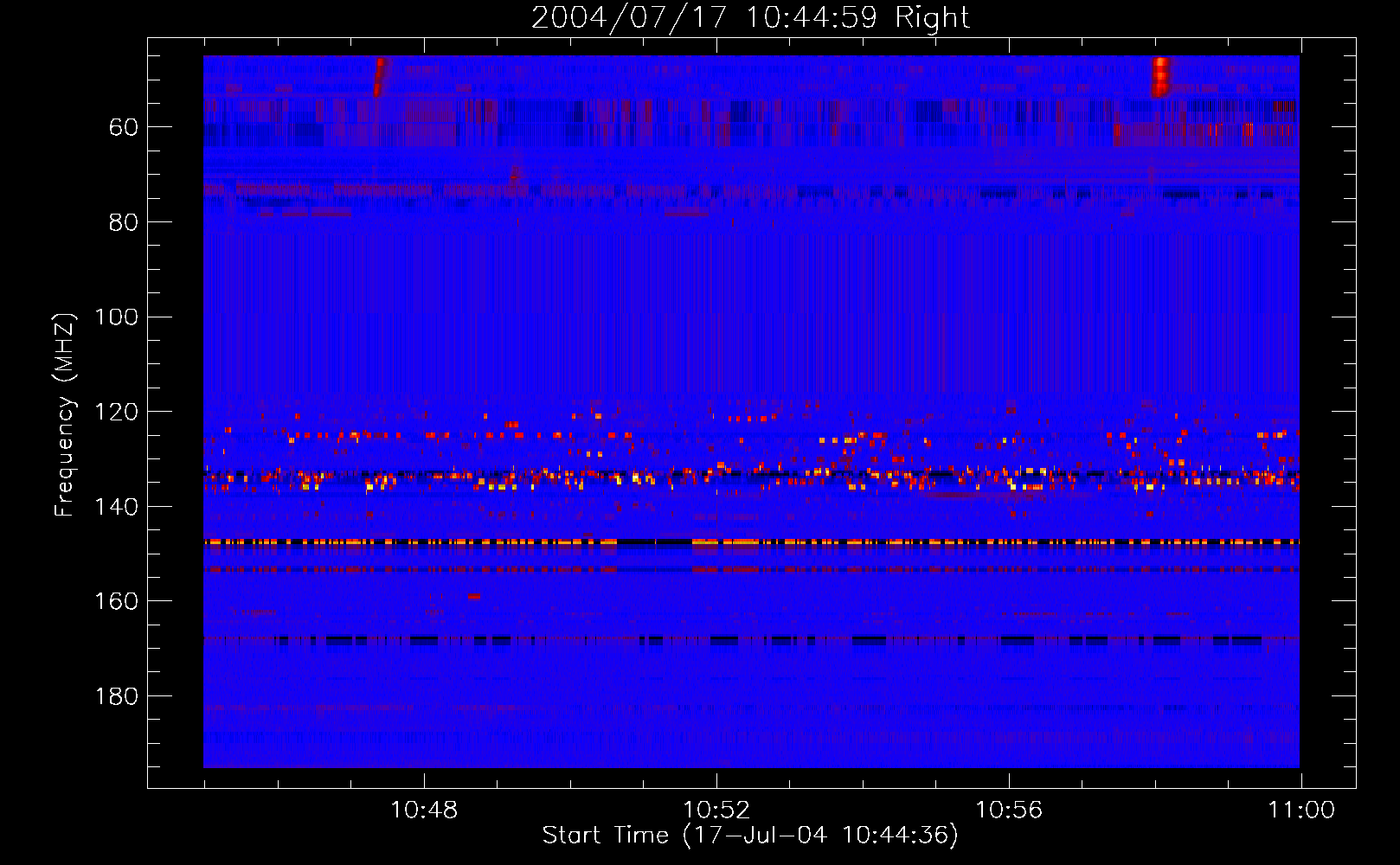Click the 140 frequency tick label
This screenshot has width=1400, height=865.
coord(116,507)
